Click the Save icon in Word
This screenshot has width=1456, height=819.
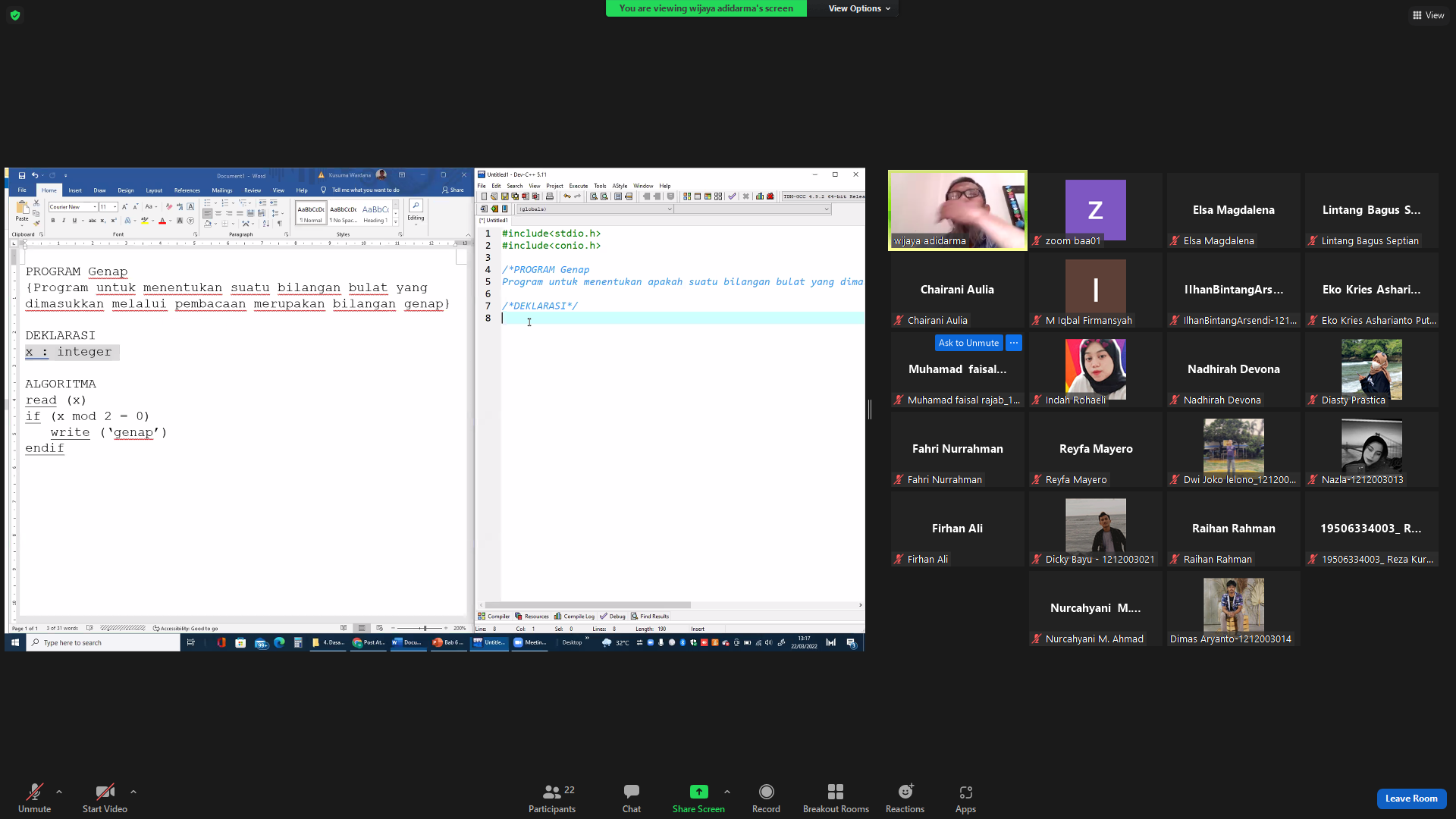tap(22, 175)
